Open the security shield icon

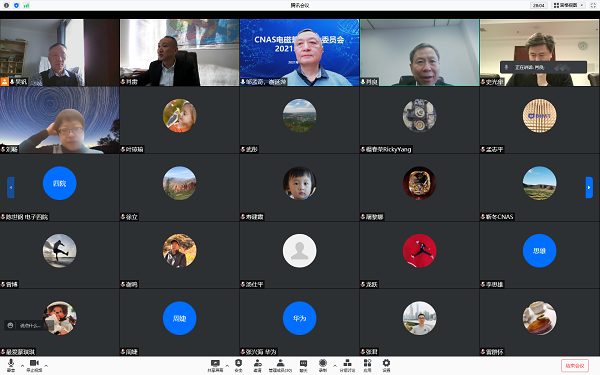(x=238, y=365)
